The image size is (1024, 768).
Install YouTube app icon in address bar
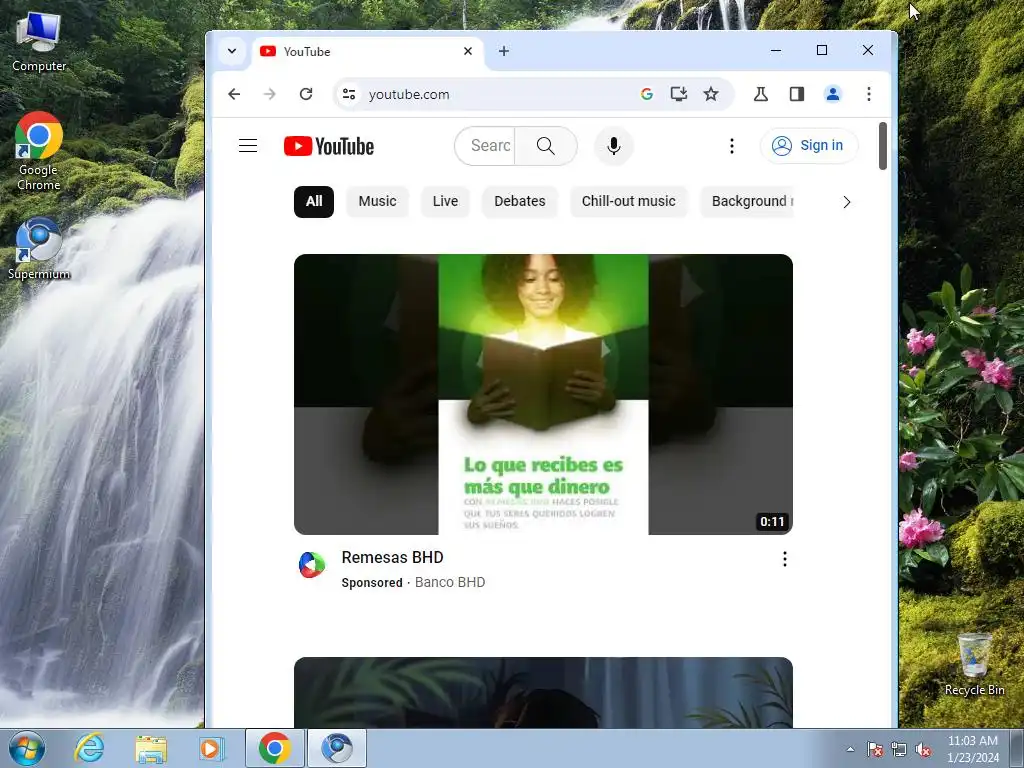click(x=679, y=94)
